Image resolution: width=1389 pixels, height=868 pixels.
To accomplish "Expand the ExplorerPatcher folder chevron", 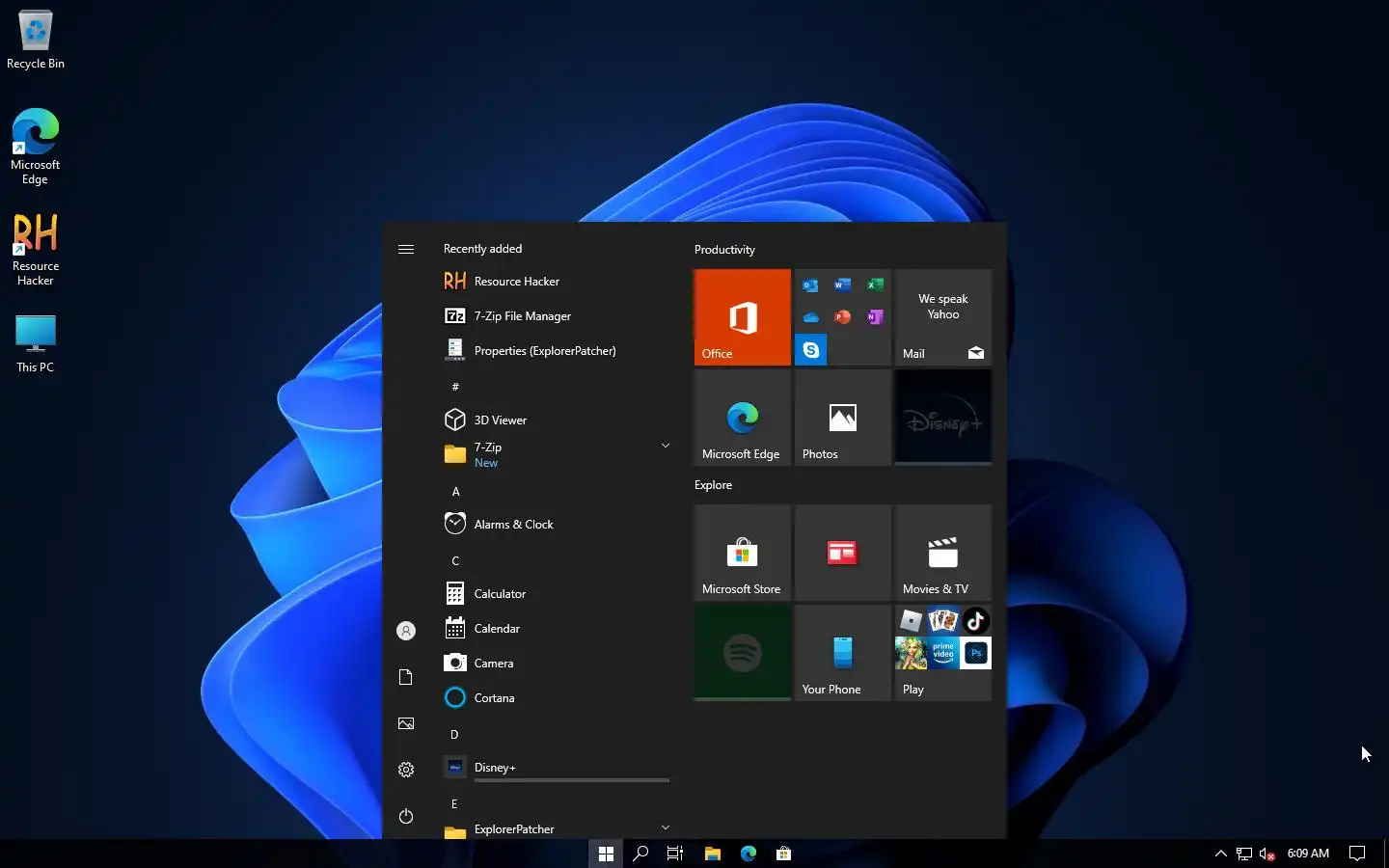I will [666, 827].
